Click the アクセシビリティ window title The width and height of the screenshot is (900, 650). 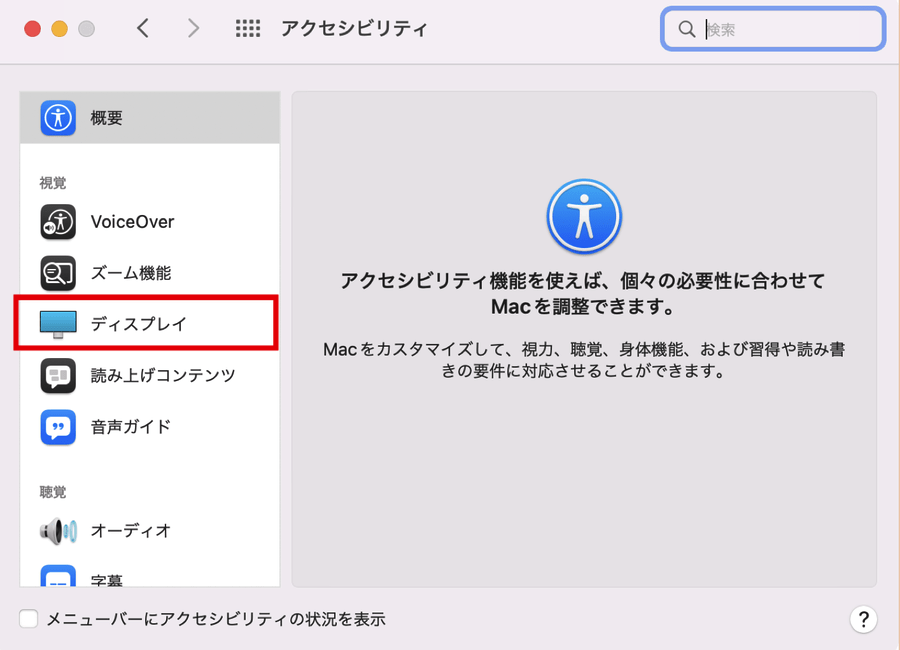(x=354, y=28)
